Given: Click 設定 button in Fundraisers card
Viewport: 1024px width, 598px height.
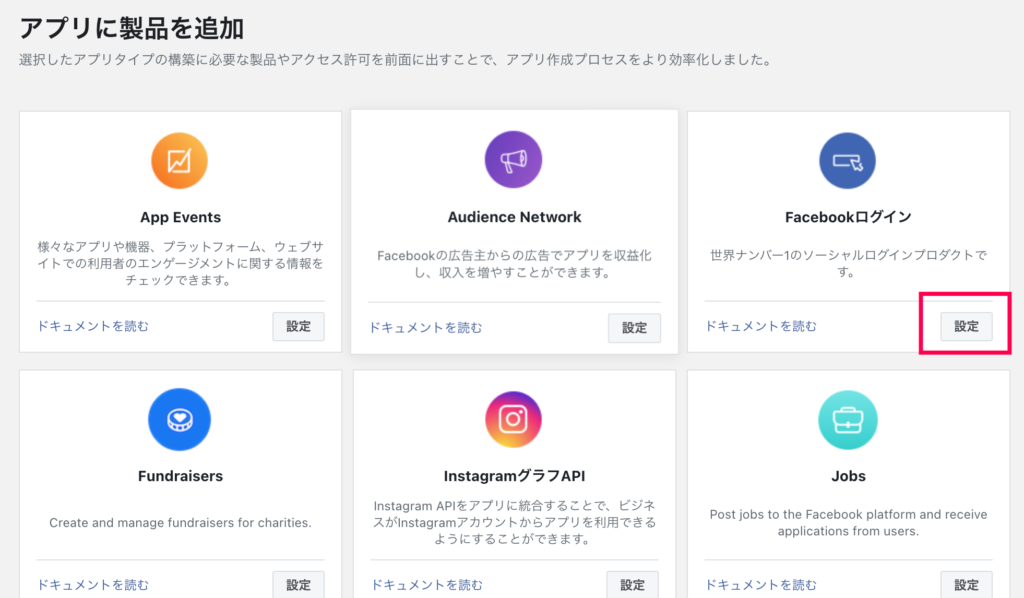Looking at the screenshot, I should tap(298, 584).
